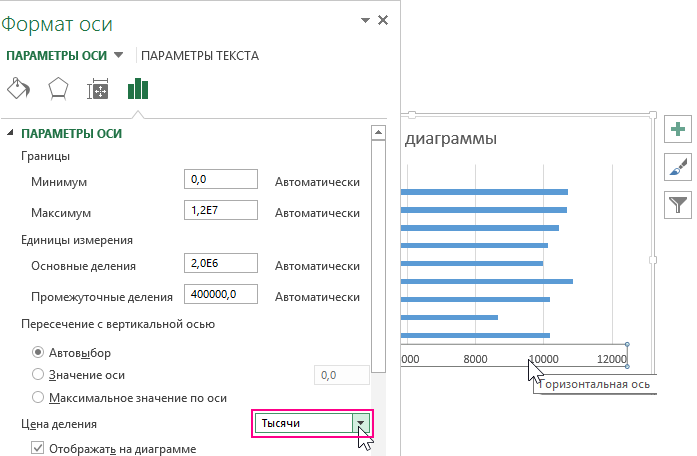697x456 pixels.
Task: Open the ПАРАМЕТРЫ ОСИ tab menu
Action: pos(119,56)
